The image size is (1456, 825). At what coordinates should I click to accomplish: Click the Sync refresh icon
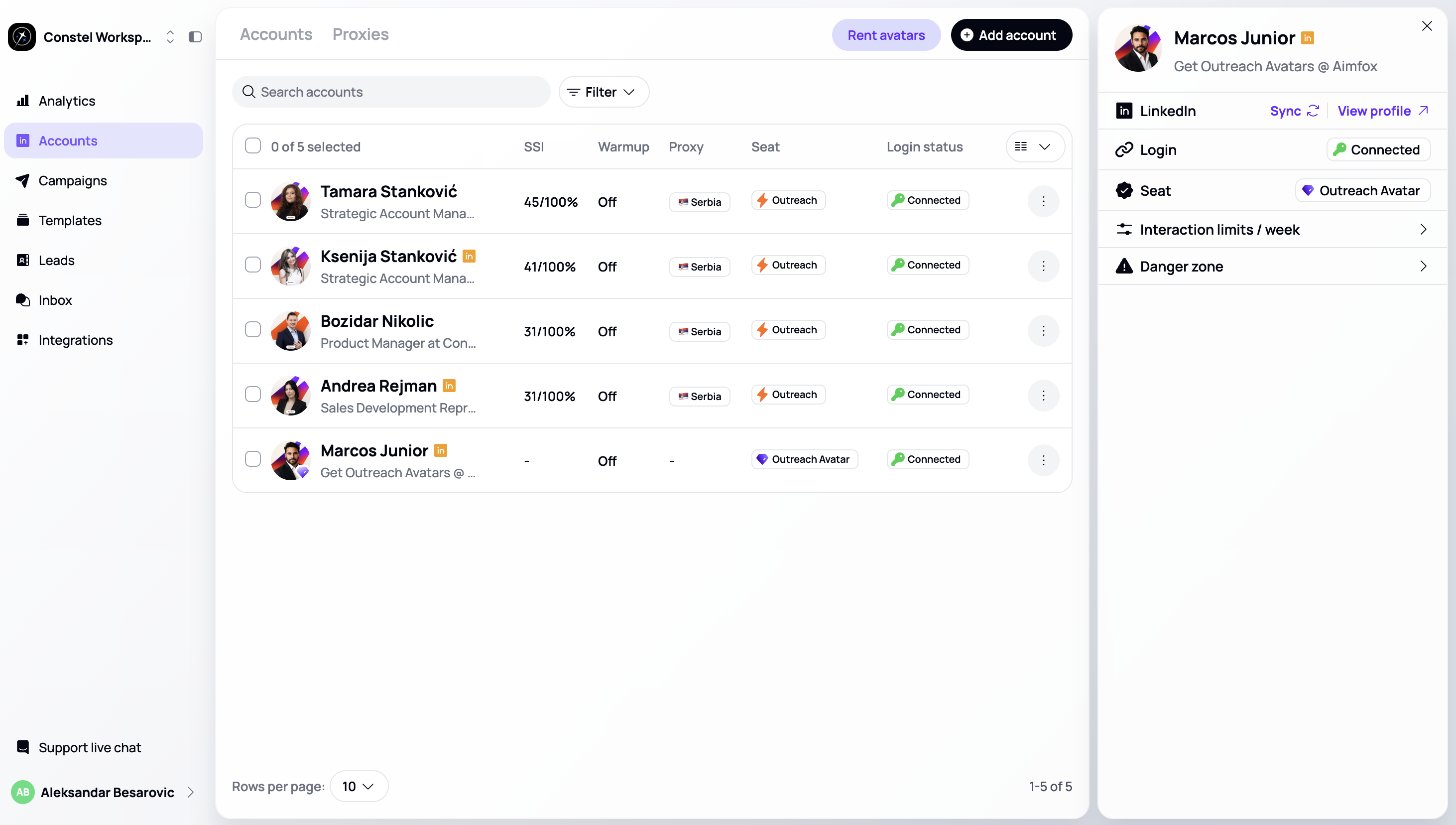click(x=1313, y=111)
